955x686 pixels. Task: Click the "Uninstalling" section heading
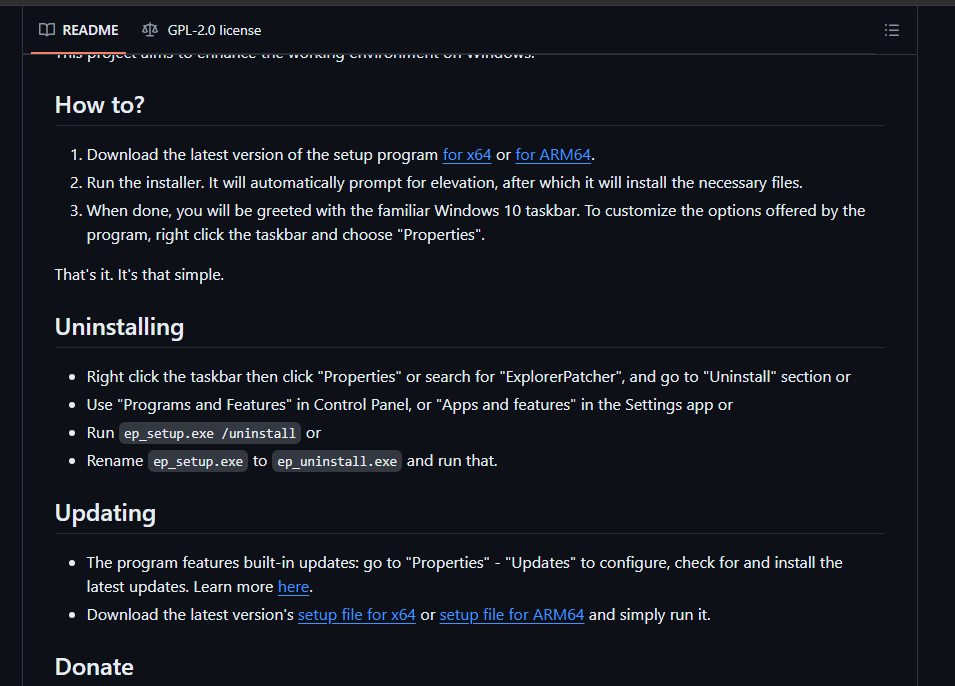(119, 327)
